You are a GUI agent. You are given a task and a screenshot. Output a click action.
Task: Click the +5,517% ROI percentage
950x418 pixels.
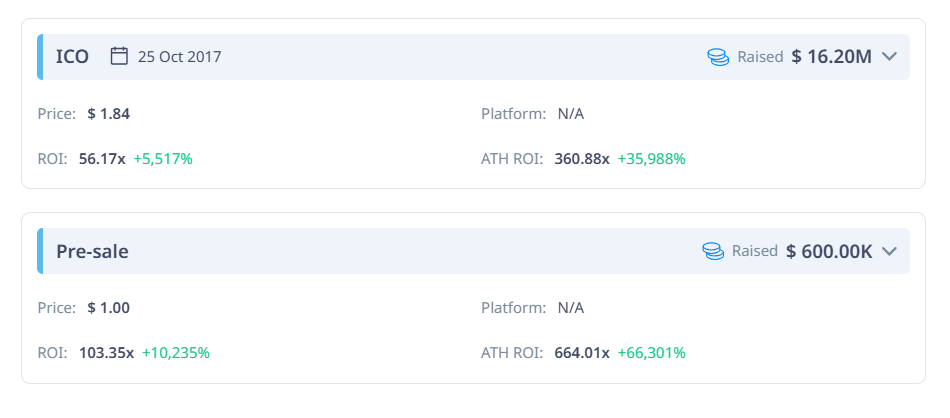[163, 159]
